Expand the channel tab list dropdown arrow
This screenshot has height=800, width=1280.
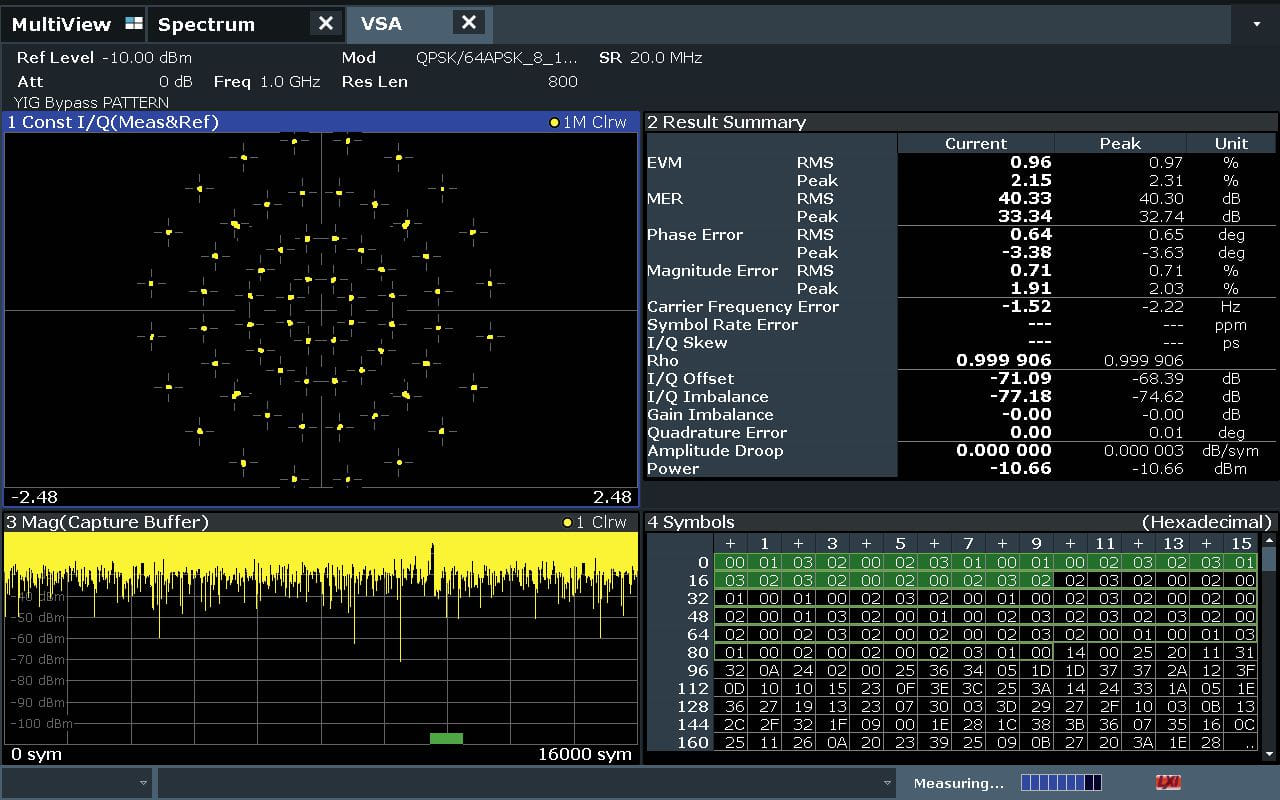(x=1257, y=24)
